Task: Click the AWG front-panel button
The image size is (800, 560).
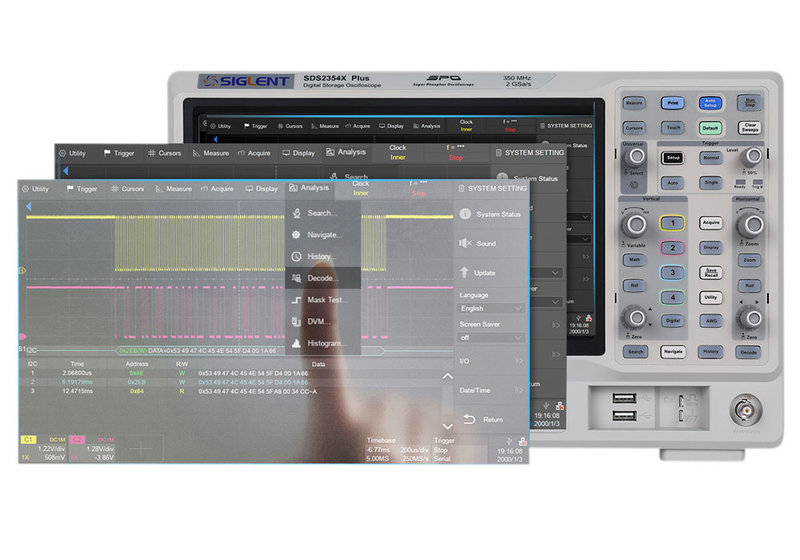Action: pyautogui.click(x=711, y=321)
